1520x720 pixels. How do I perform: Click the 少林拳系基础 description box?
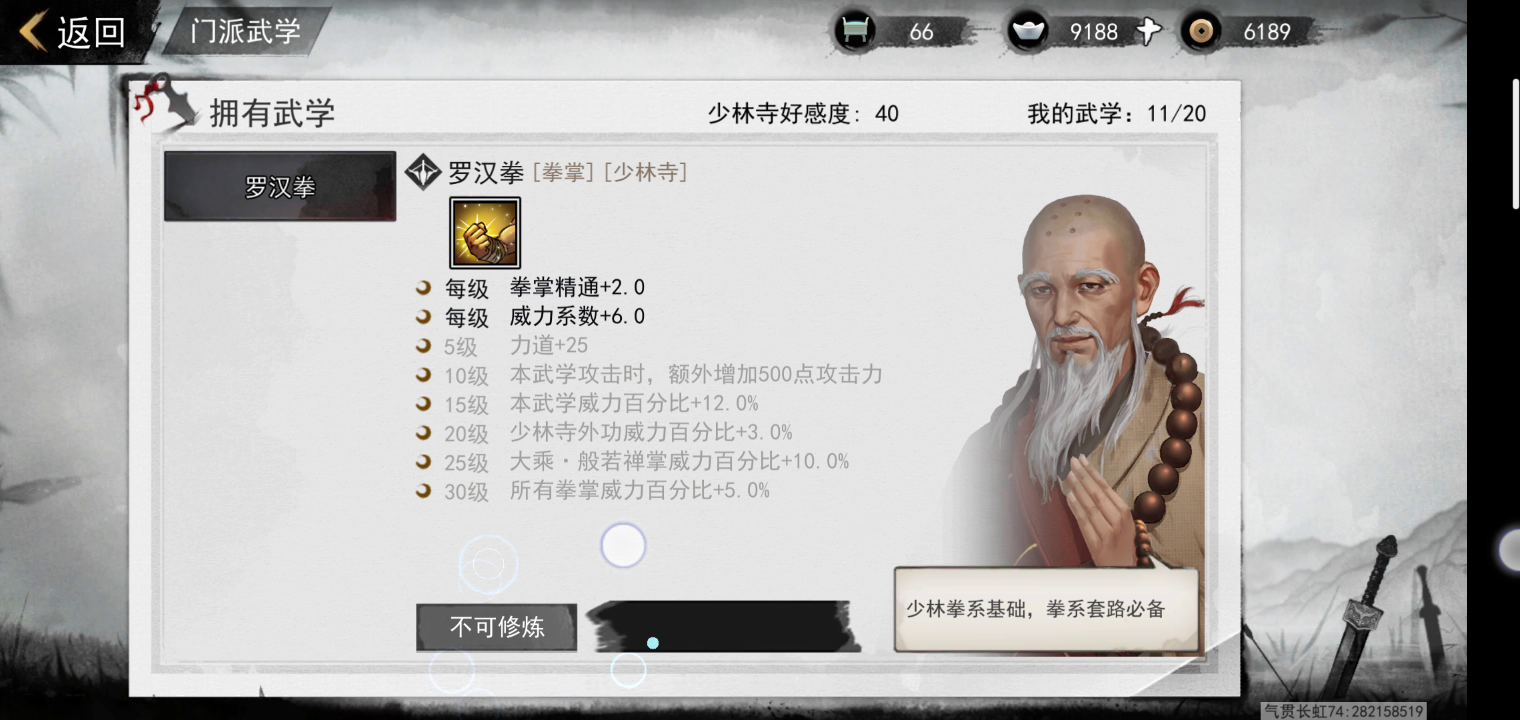coord(1046,609)
